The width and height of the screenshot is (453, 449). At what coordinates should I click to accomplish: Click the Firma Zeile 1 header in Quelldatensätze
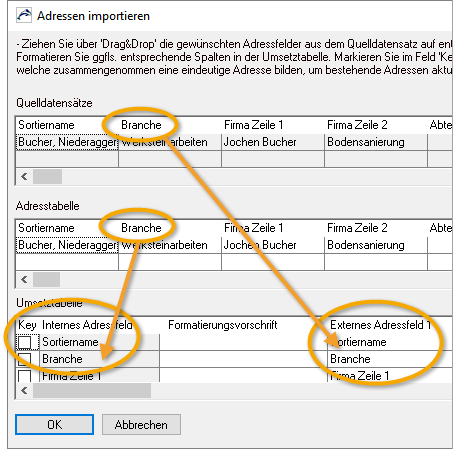[x=253, y=125]
